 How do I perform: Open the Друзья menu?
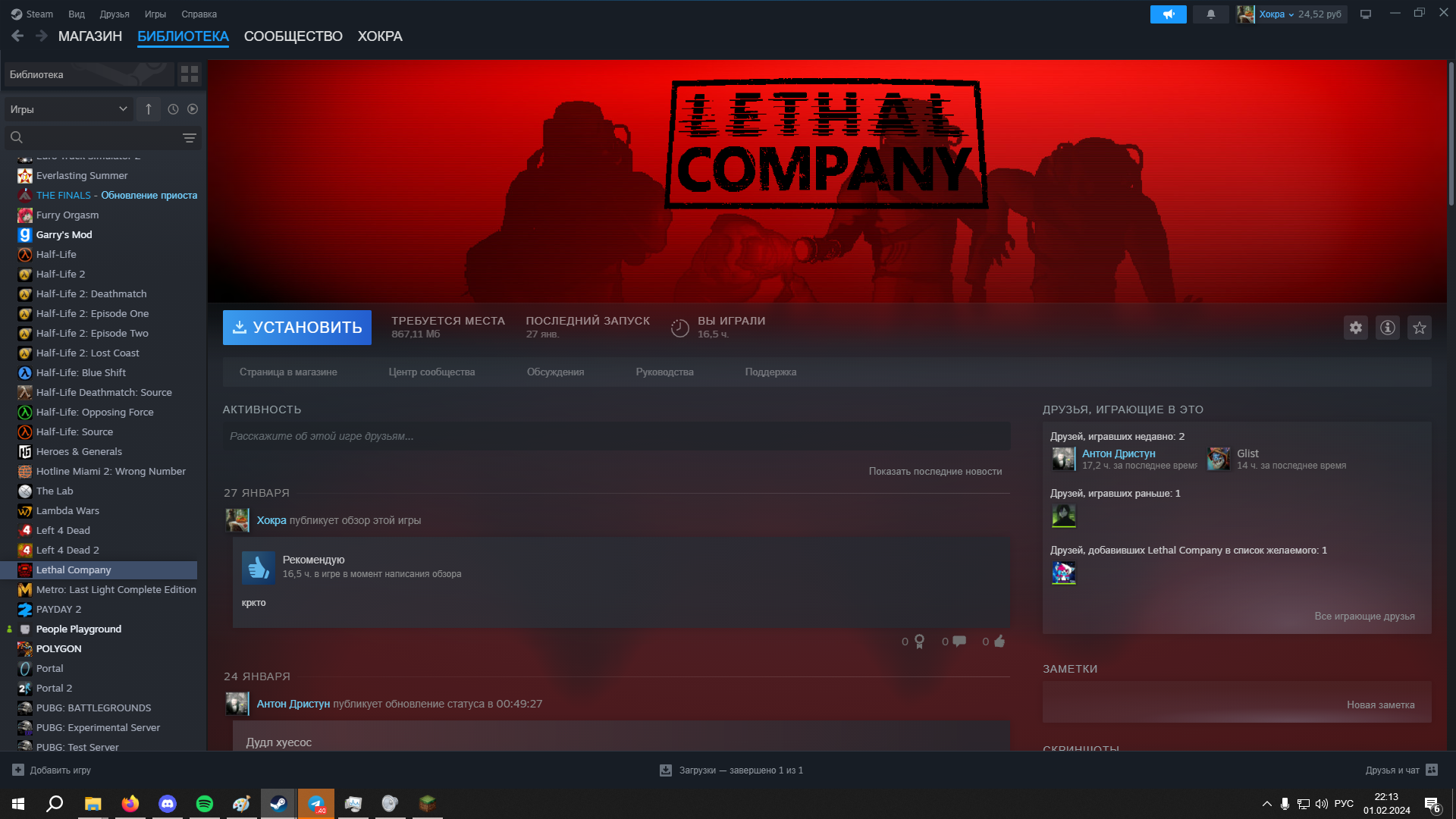coord(115,14)
